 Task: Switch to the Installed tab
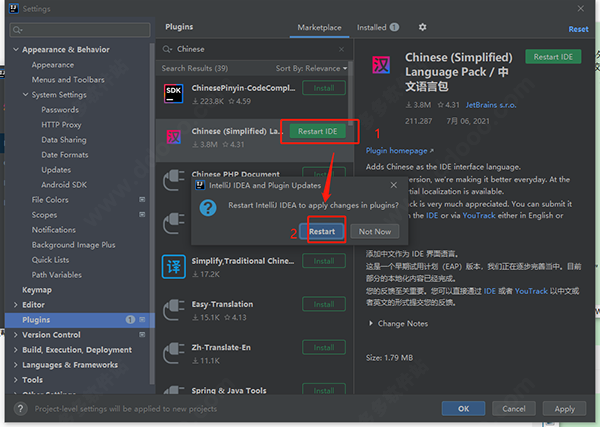click(x=377, y=28)
